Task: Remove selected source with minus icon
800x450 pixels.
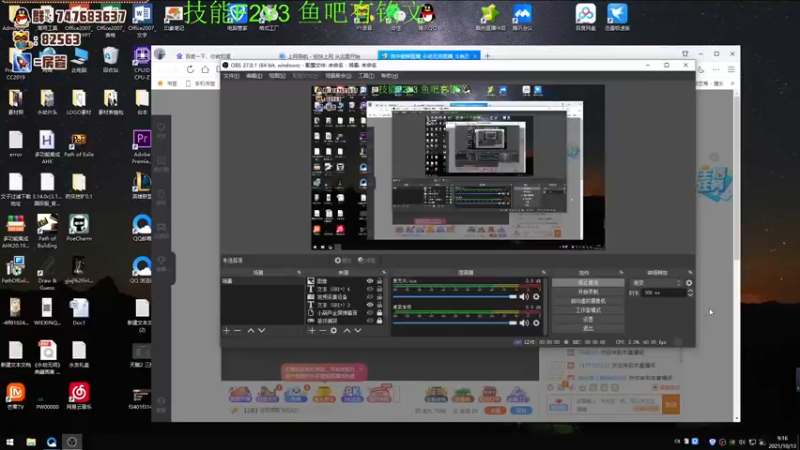Action: 322,331
